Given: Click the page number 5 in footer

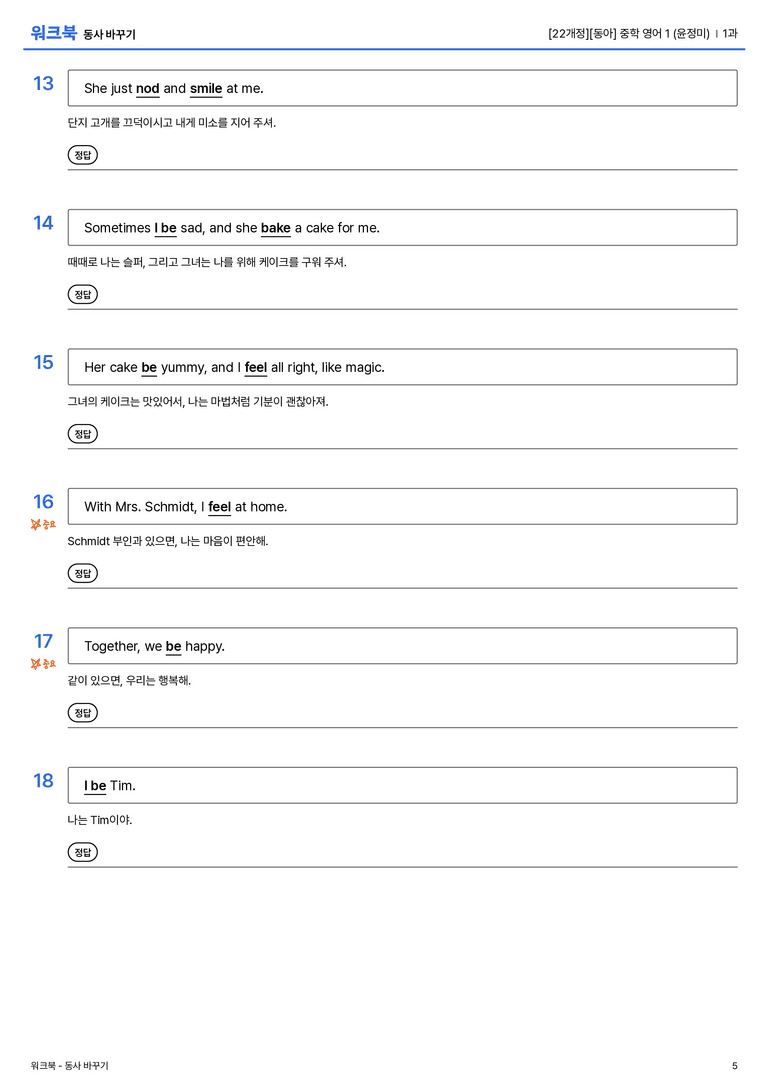Looking at the screenshot, I should tap(735, 1066).
